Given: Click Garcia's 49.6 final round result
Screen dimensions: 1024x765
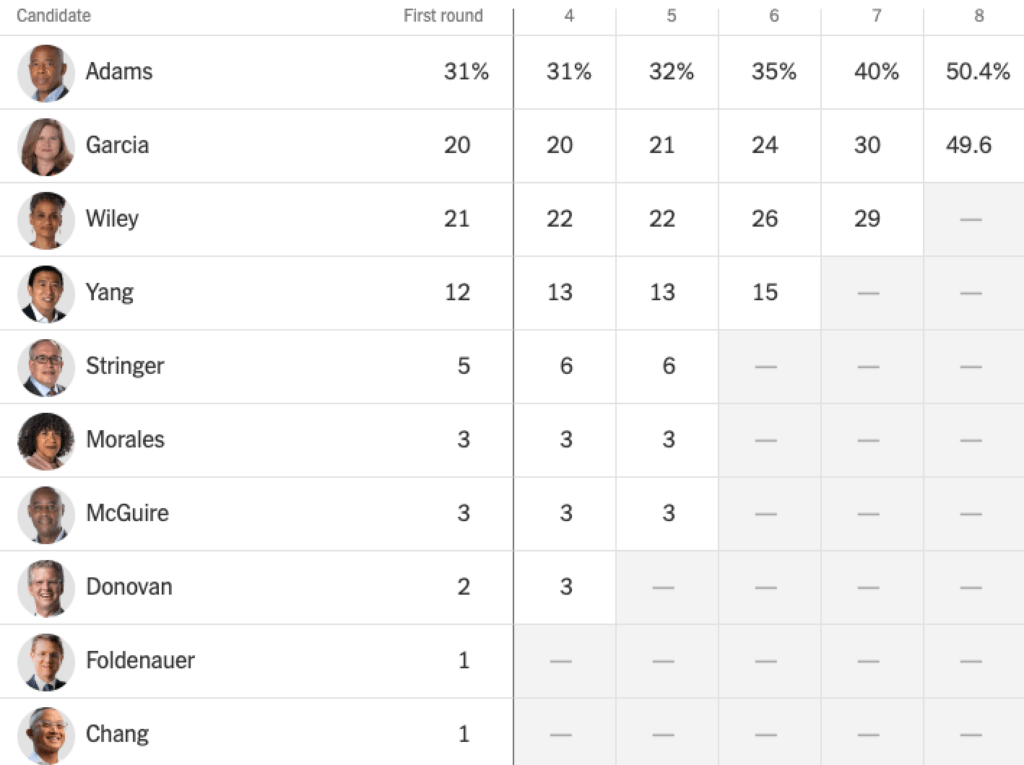Looking at the screenshot, I should coord(969,145).
